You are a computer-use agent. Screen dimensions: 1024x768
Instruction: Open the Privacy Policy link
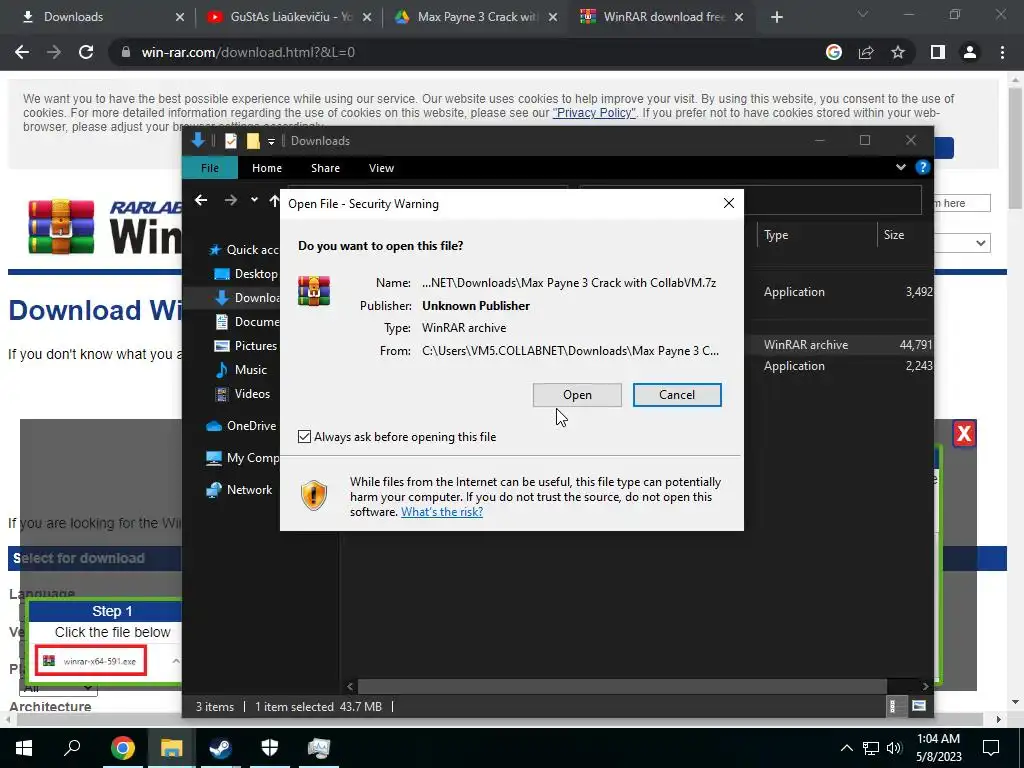(x=594, y=113)
